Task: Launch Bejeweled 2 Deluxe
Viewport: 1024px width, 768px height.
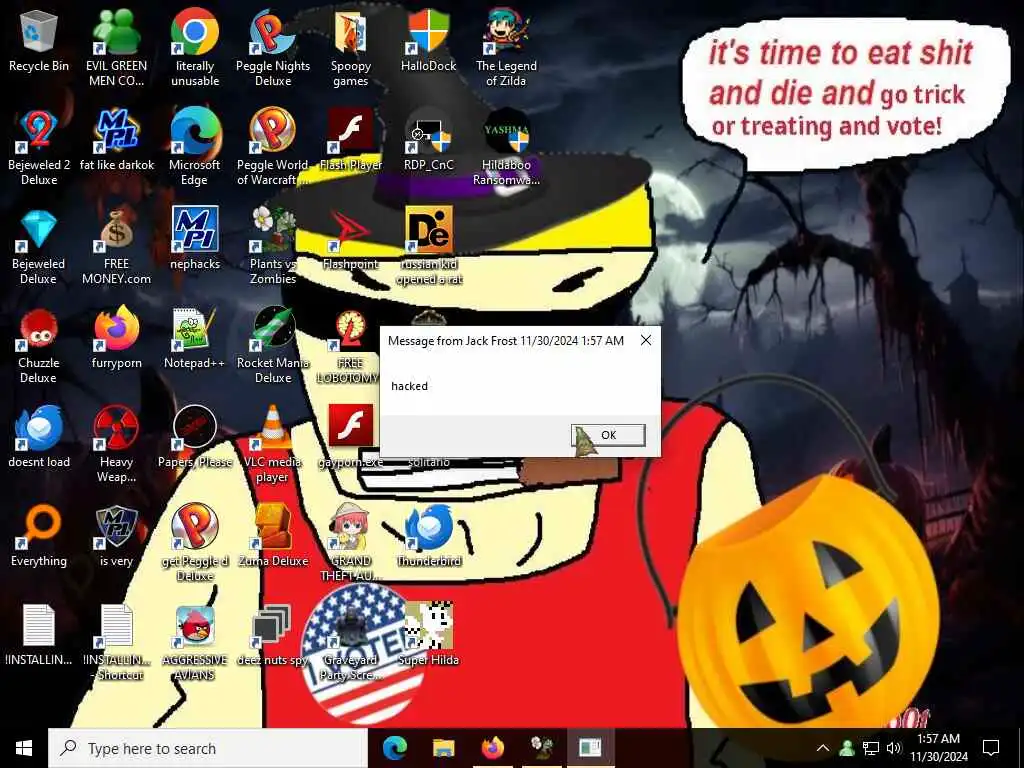Action: 39,148
